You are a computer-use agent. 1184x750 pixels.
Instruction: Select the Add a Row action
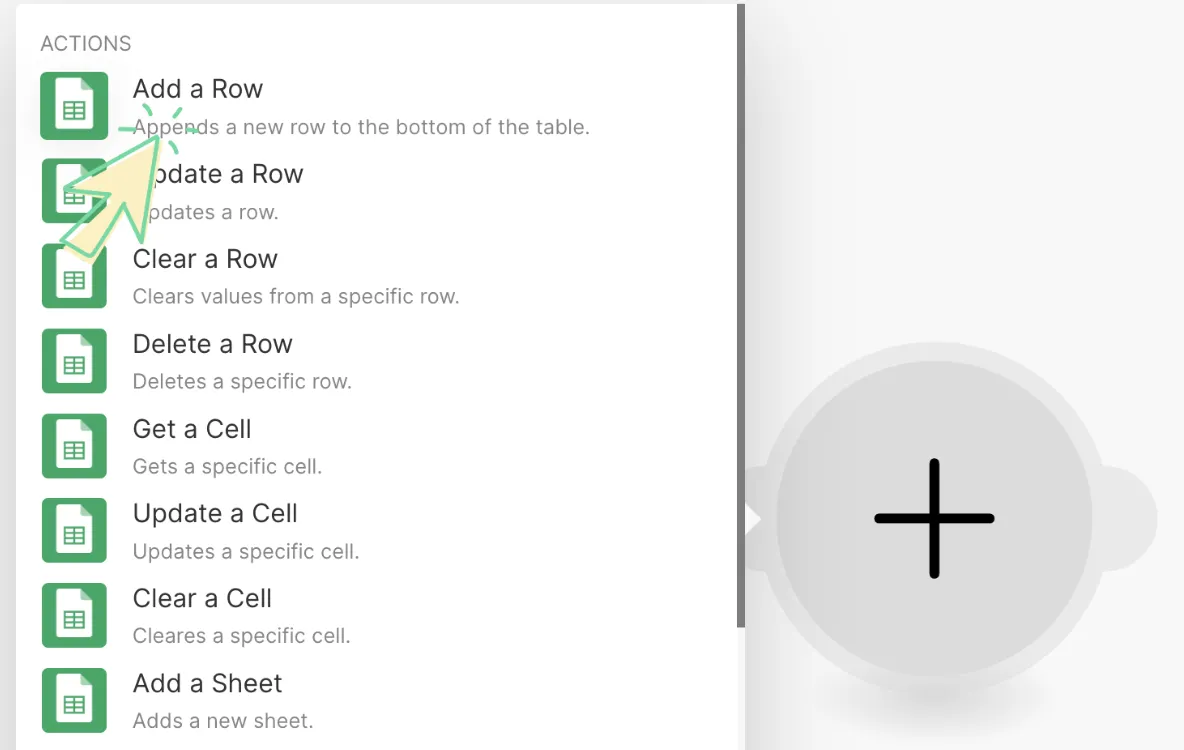click(197, 89)
